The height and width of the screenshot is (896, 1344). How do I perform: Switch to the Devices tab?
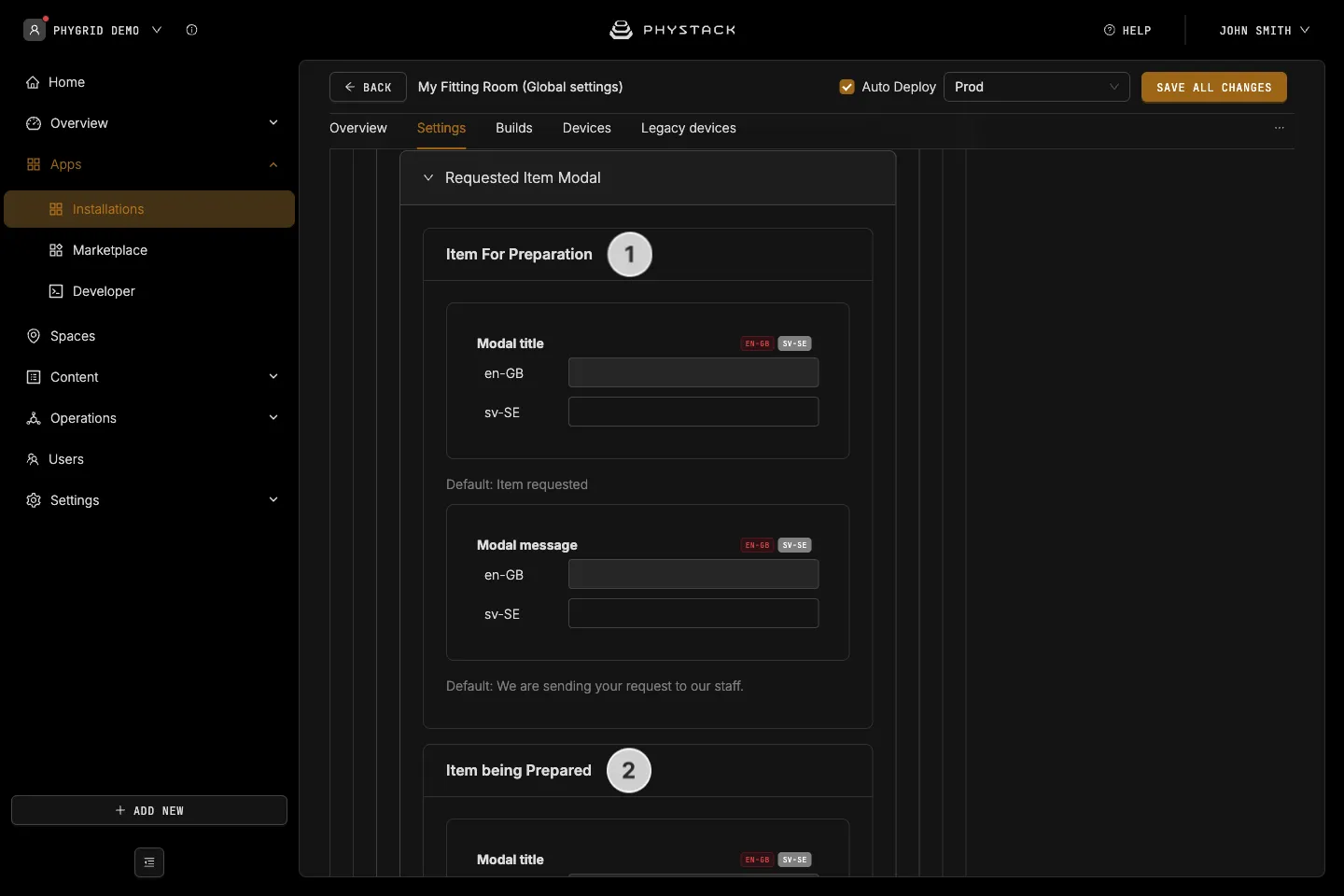coord(587,128)
